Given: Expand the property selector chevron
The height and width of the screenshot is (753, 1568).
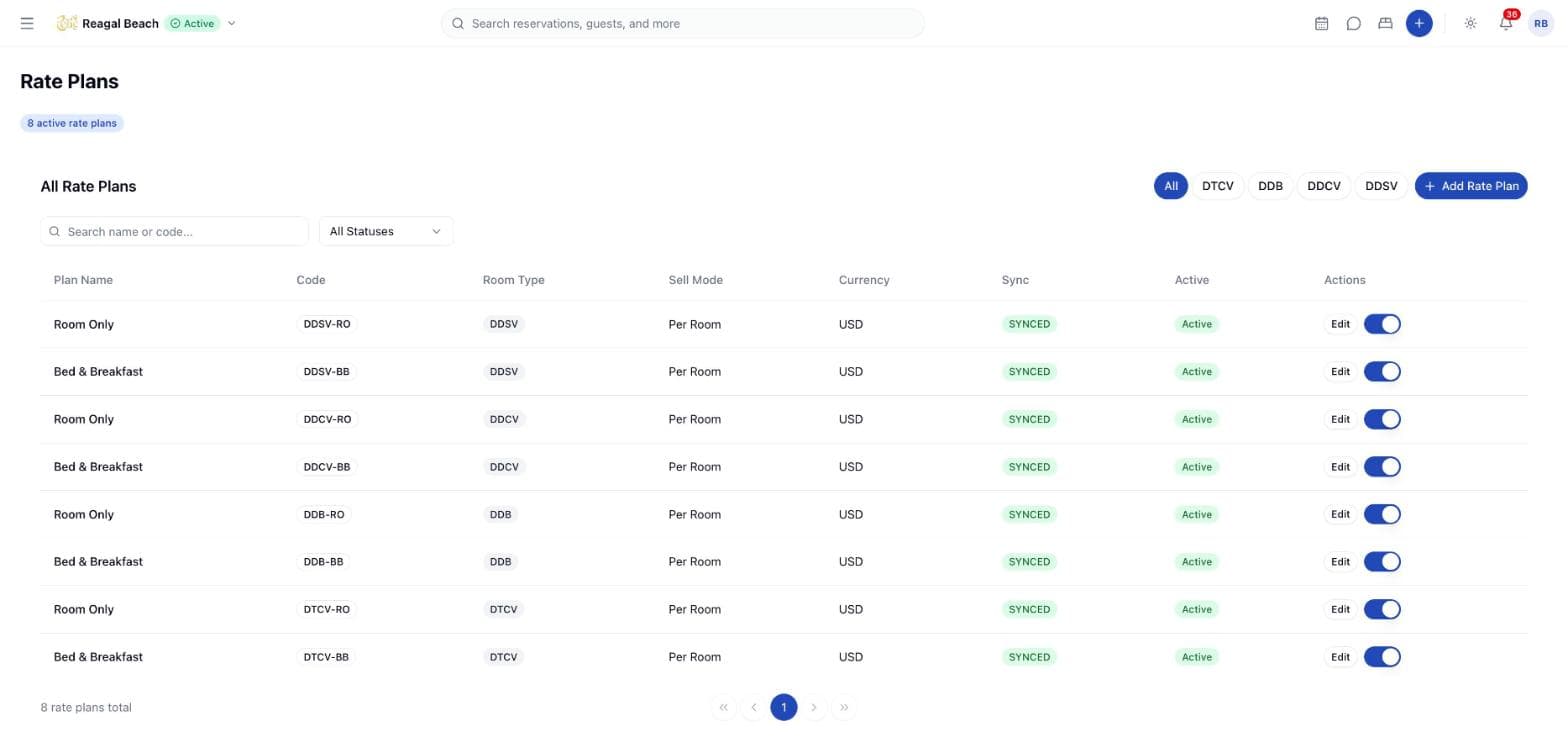Looking at the screenshot, I should (x=231, y=23).
